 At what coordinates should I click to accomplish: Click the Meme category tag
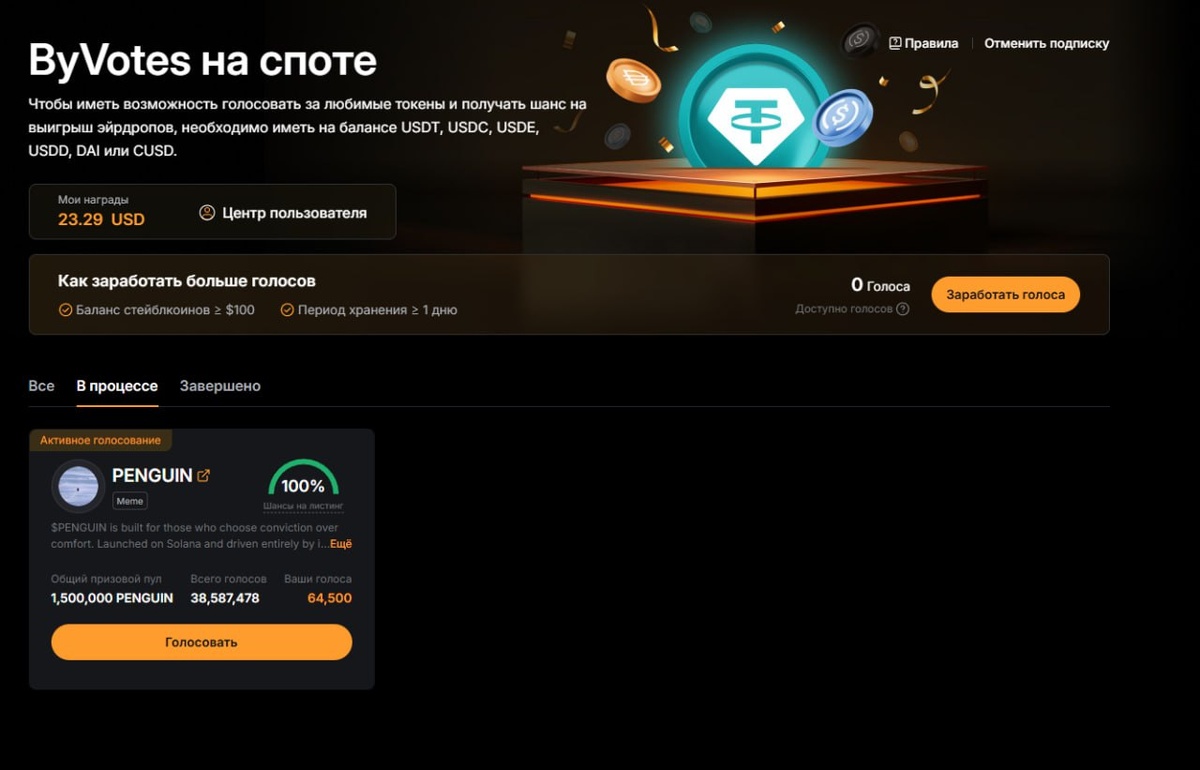click(130, 501)
